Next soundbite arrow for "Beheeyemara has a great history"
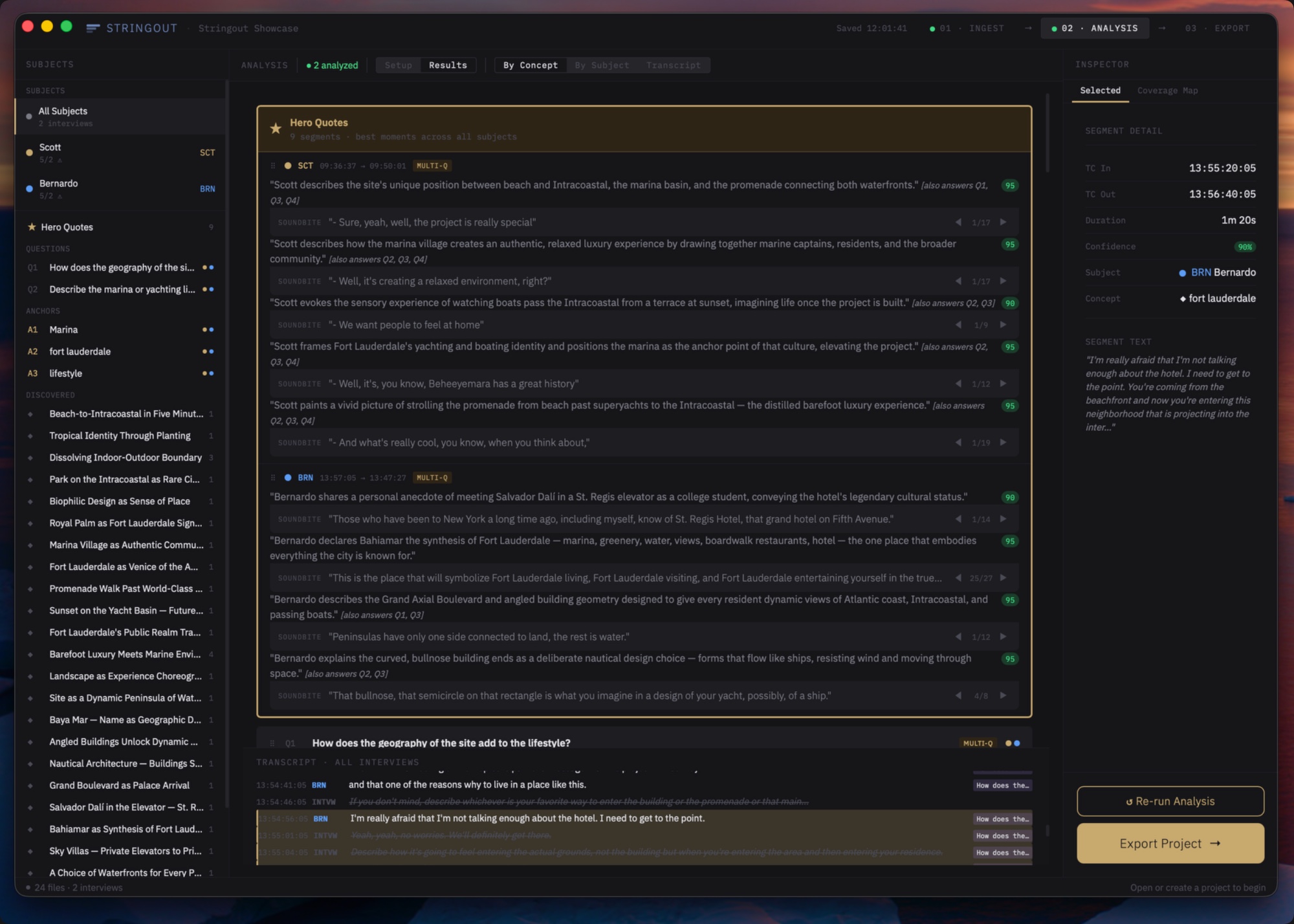Image resolution: width=1294 pixels, height=924 pixels. click(x=1003, y=384)
